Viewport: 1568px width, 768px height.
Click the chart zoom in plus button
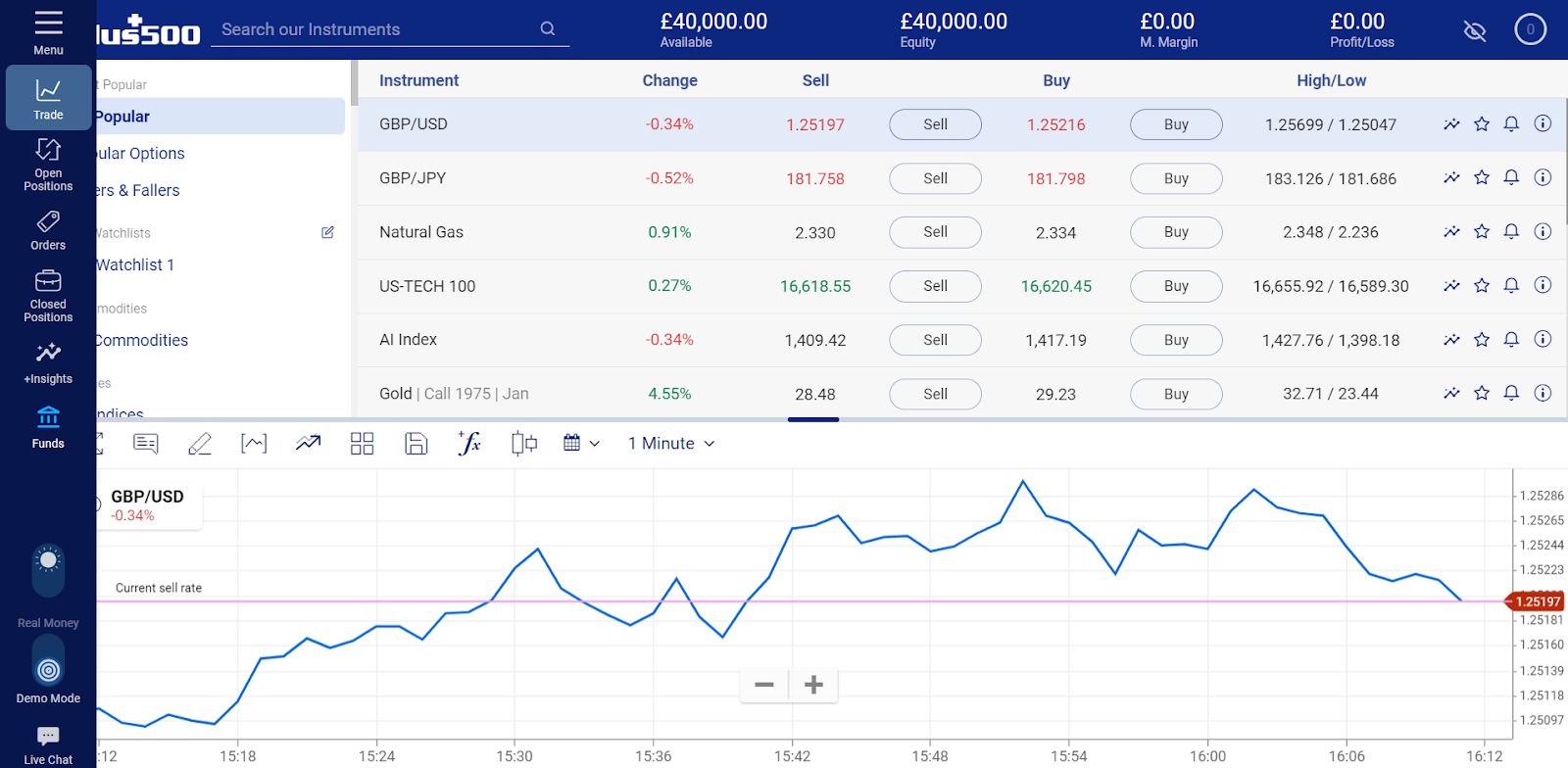click(x=813, y=685)
